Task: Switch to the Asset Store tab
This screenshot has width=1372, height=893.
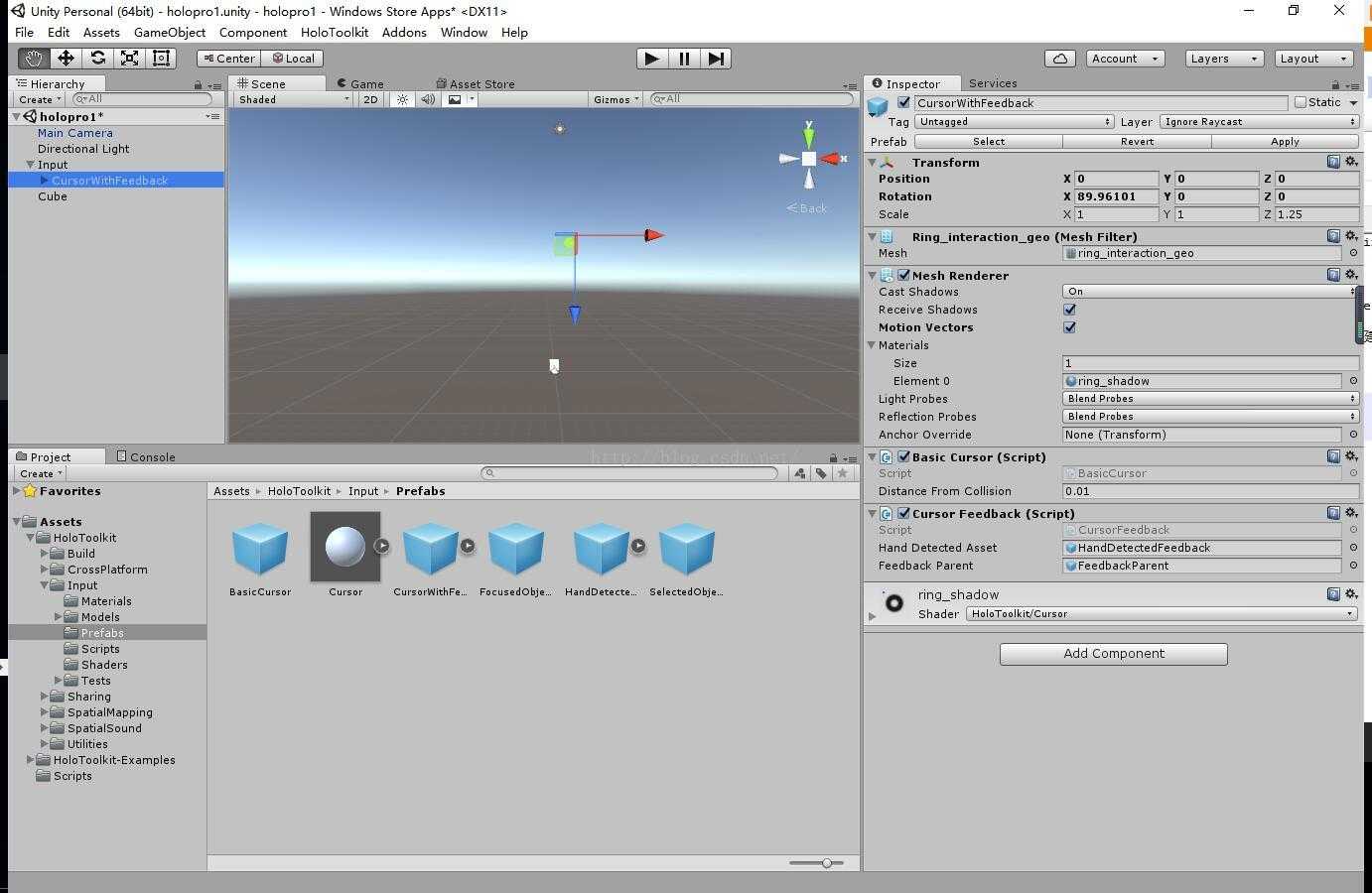Action: click(x=476, y=84)
